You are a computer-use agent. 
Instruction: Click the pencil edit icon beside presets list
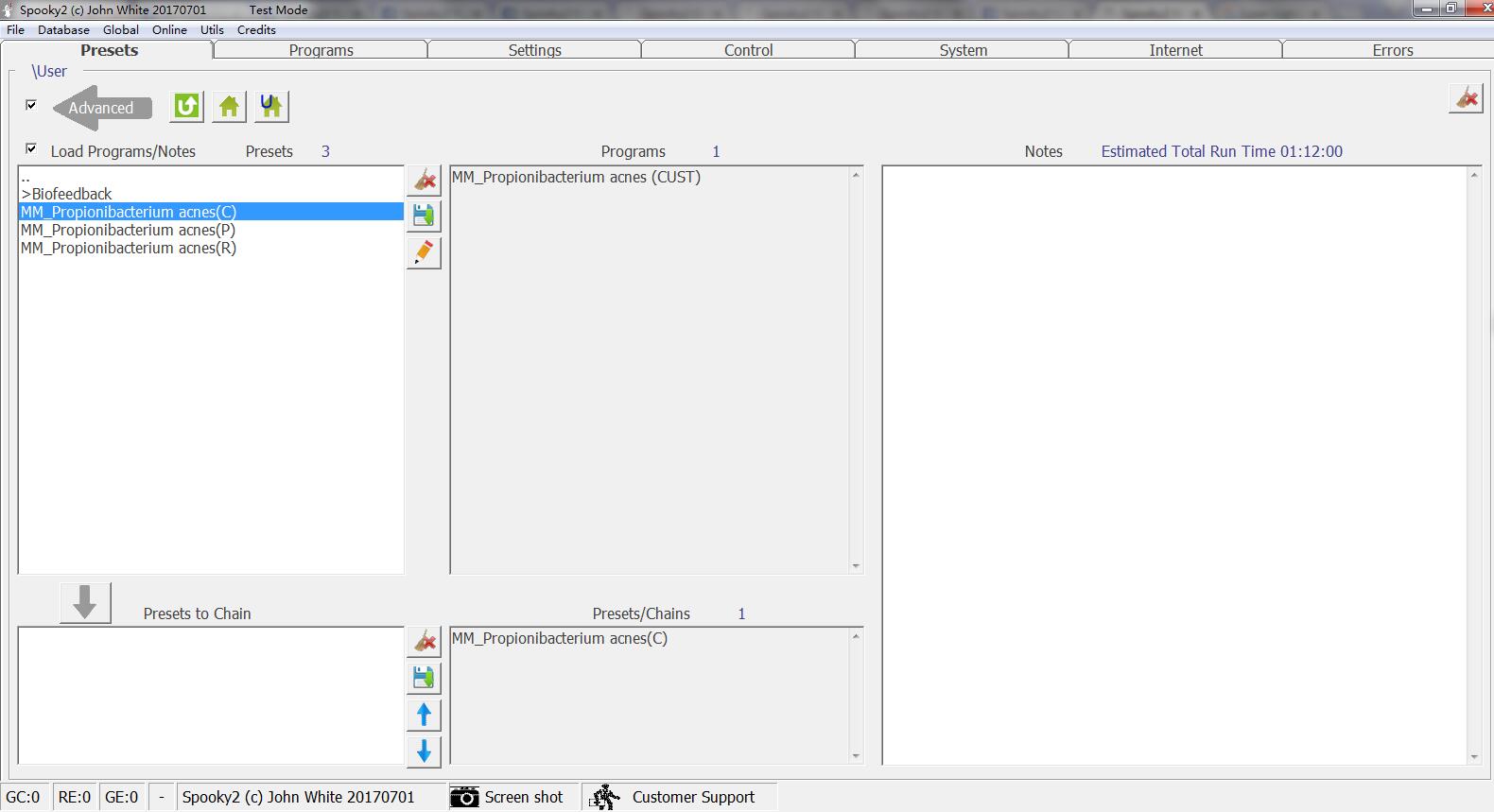point(424,252)
